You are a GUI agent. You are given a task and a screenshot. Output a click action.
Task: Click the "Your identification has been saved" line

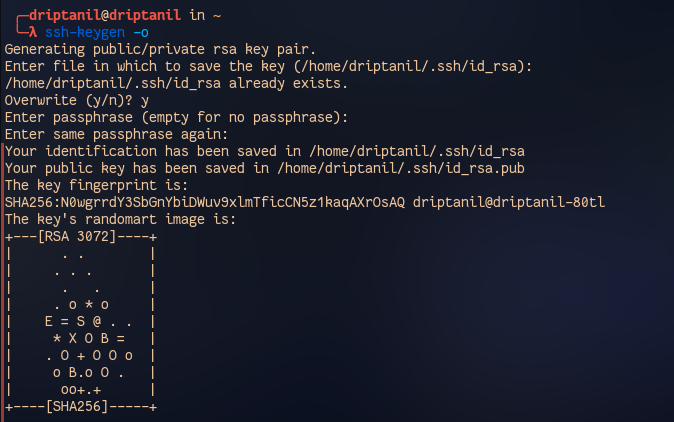[x=265, y=151]
